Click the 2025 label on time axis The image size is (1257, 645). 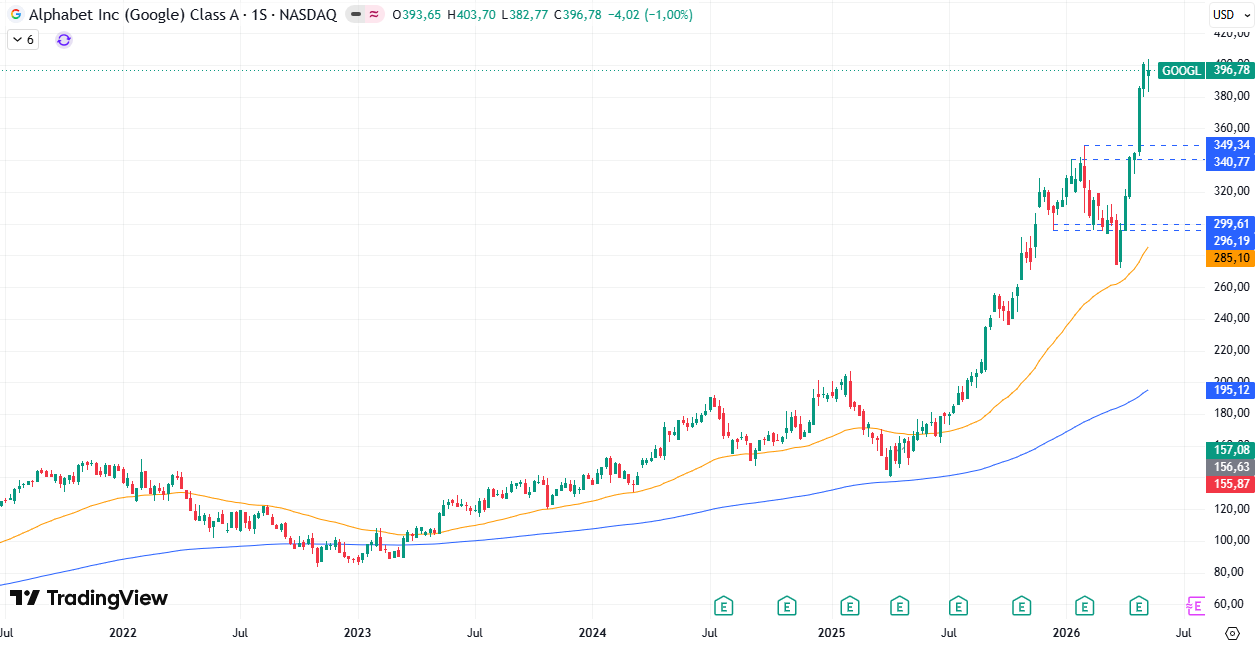click(832, 633)
